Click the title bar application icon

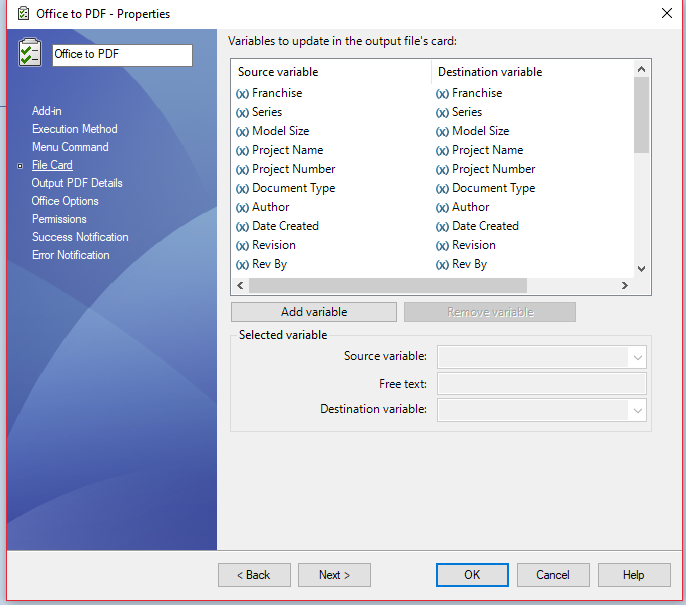click(24, 14)
